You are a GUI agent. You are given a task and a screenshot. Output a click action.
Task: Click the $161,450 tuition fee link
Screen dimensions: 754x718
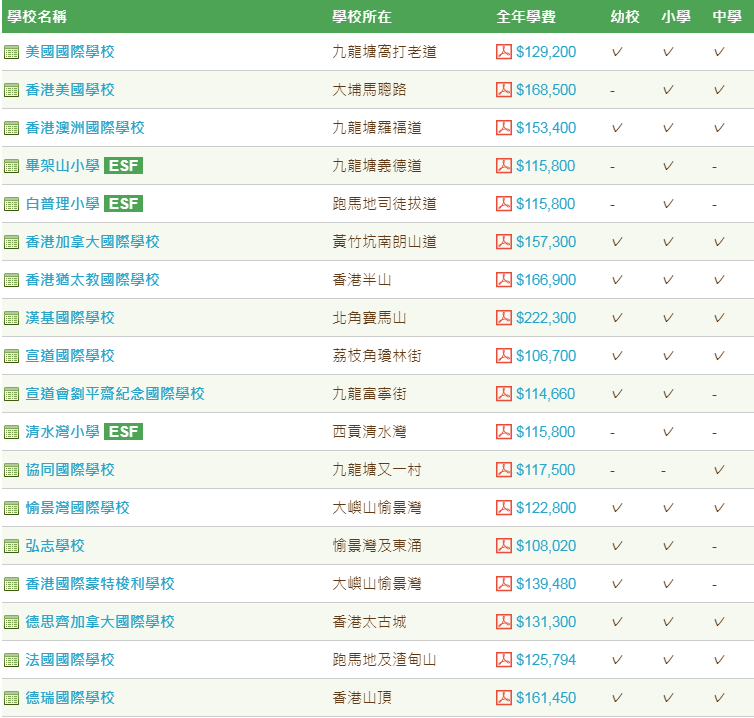pos(546,697)
